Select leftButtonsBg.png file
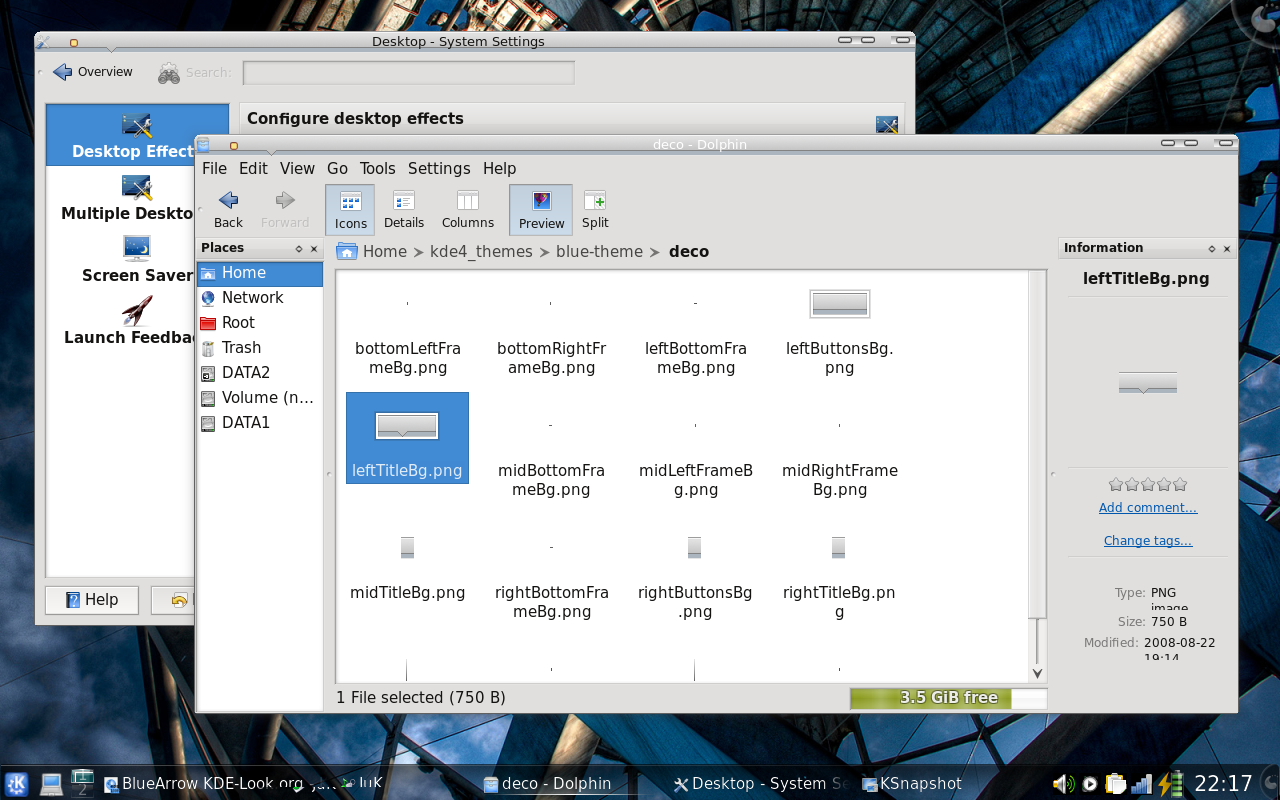This screenshot has width=1280, height=800. [839, 335]
